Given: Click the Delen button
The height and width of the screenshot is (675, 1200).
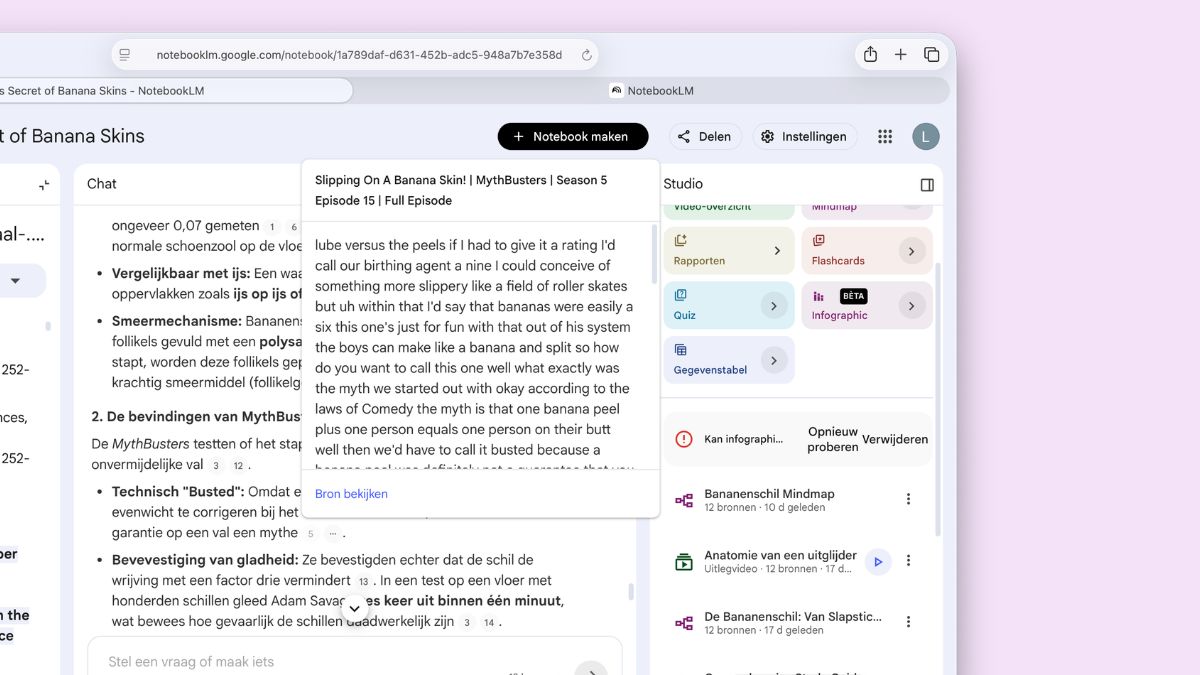Looking at the screenshot, I should coord(706,137).
